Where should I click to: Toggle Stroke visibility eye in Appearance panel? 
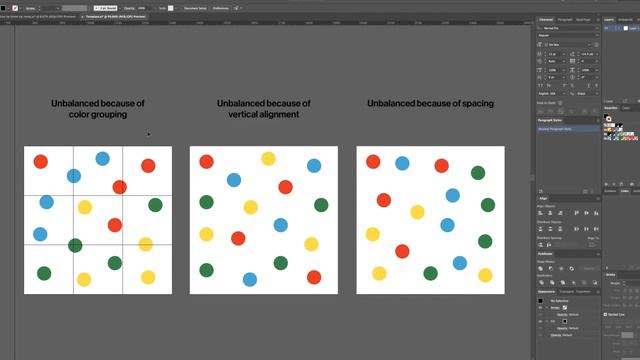pyautogui.click(x=540, y=308)
